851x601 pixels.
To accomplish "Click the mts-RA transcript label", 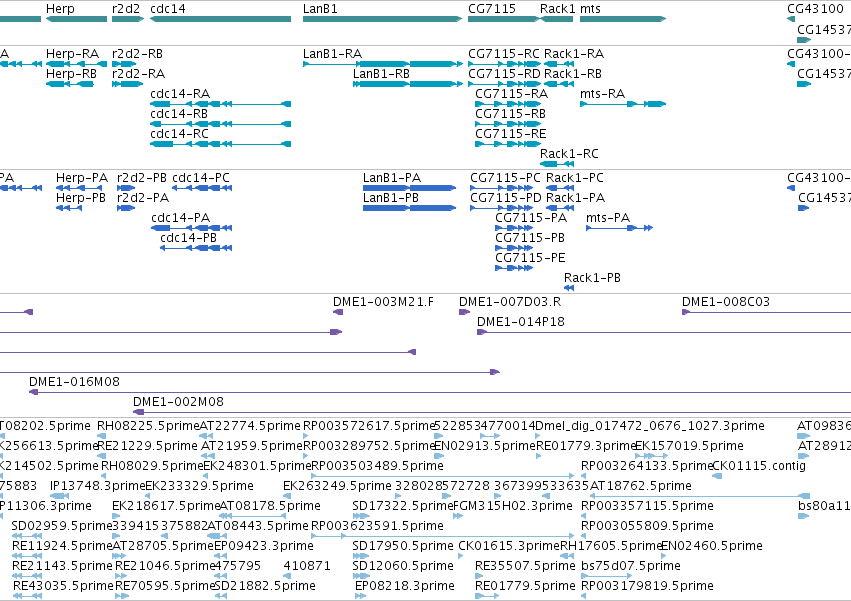I will click(x=602, y=94).
